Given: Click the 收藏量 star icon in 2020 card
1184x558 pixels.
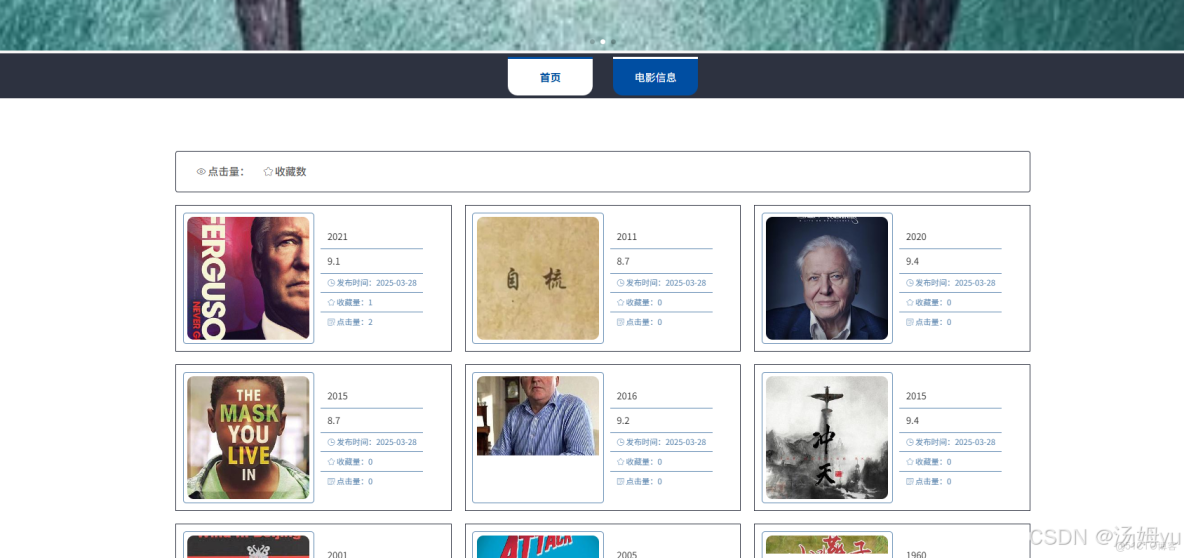Looking at the screenshot, I should pos(910,302).
